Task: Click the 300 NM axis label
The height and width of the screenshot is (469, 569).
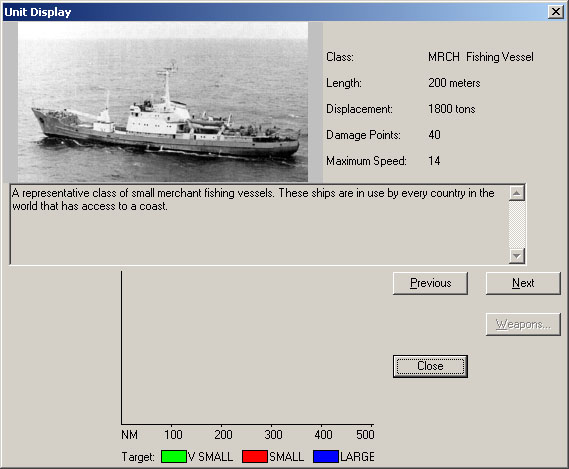Action: pos(273,435)
